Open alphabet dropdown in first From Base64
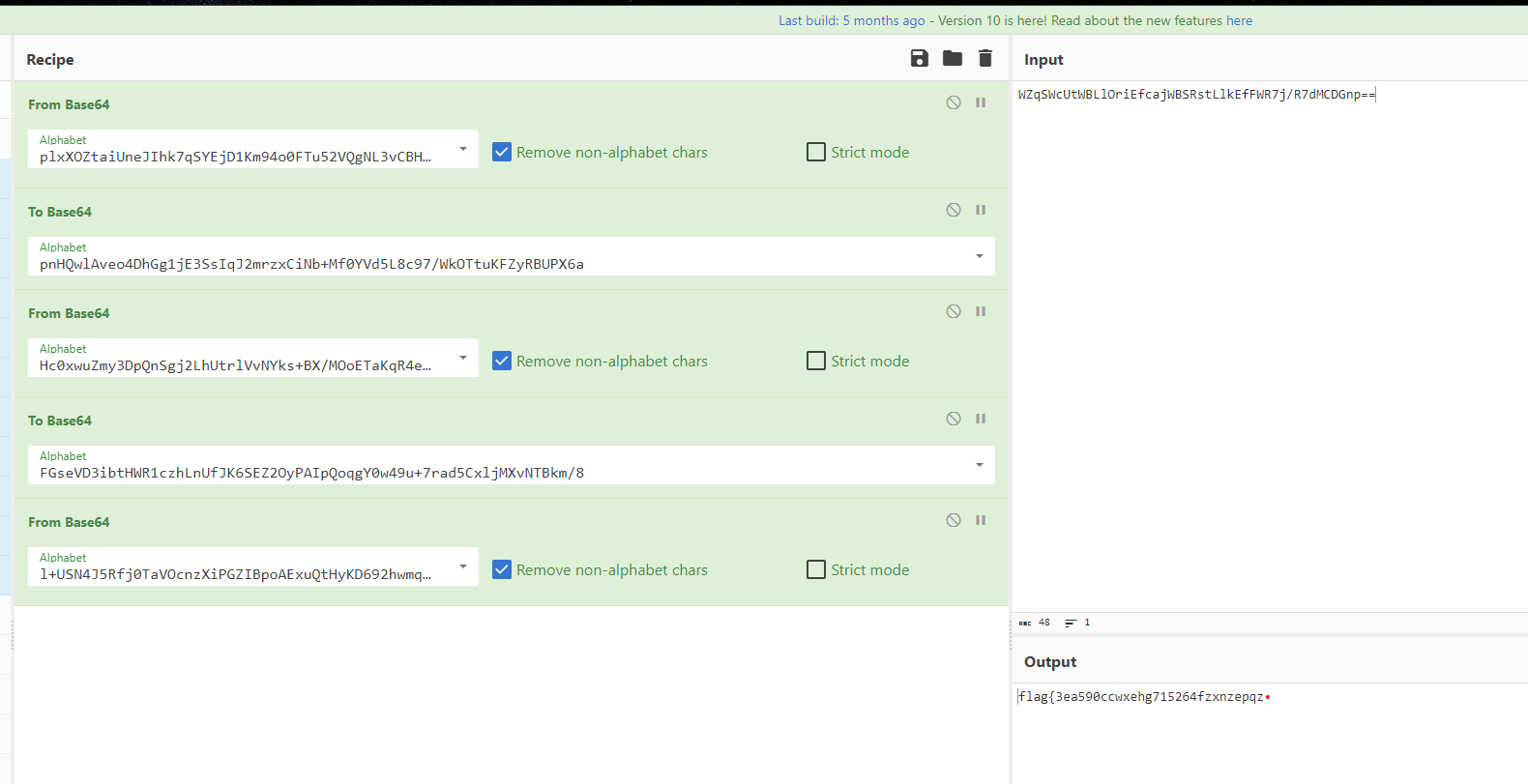The image size is (1528, 784). coord(463,149)
